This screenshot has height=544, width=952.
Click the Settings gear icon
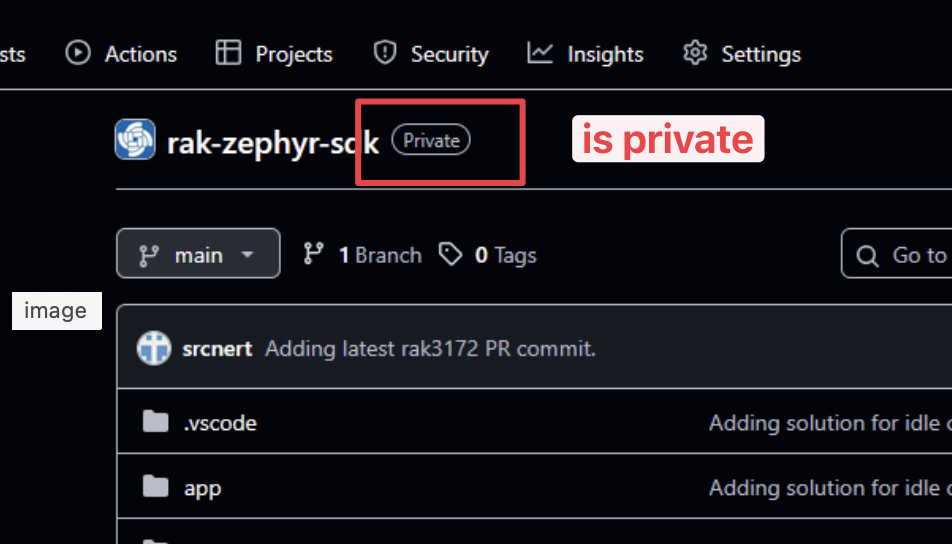695,53
